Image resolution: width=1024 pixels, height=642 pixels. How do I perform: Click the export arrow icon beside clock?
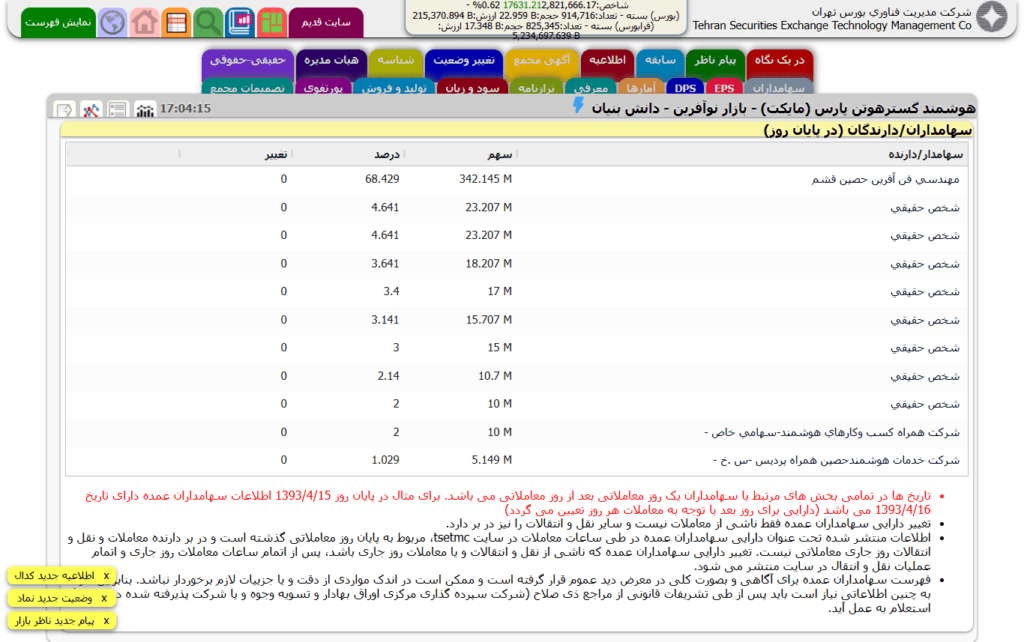click(64, 110)
